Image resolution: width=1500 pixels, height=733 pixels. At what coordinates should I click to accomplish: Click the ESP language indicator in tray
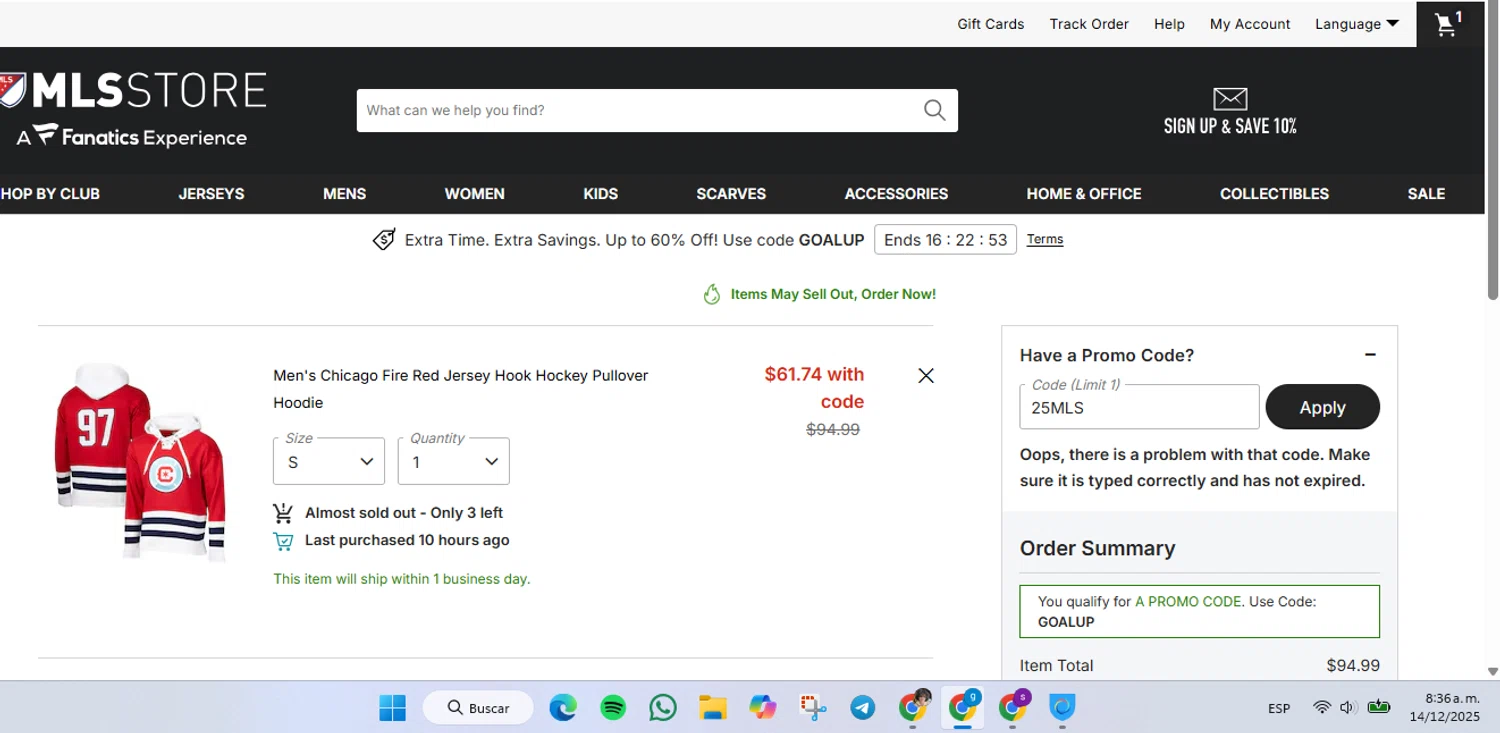coord(1279,708)
